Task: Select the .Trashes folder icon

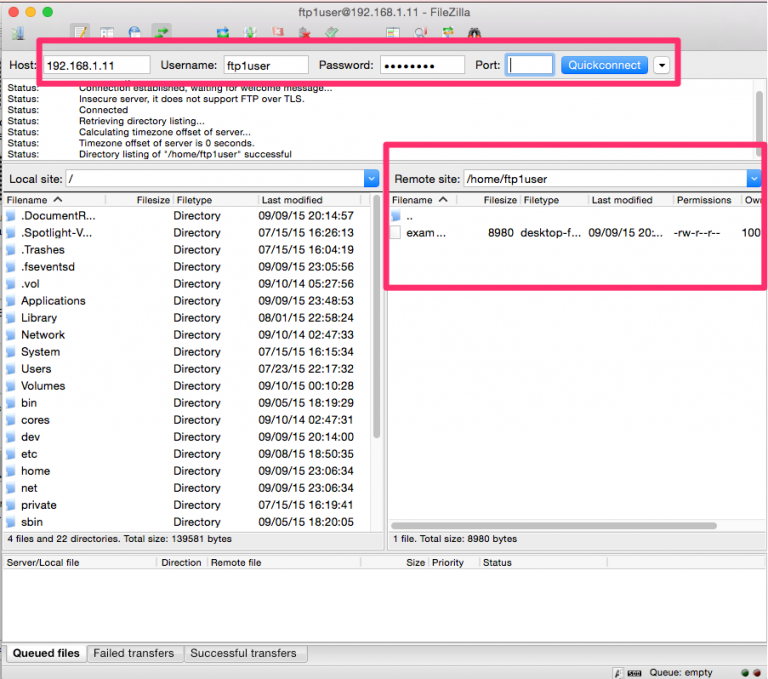Action: (x=11, y=250)
